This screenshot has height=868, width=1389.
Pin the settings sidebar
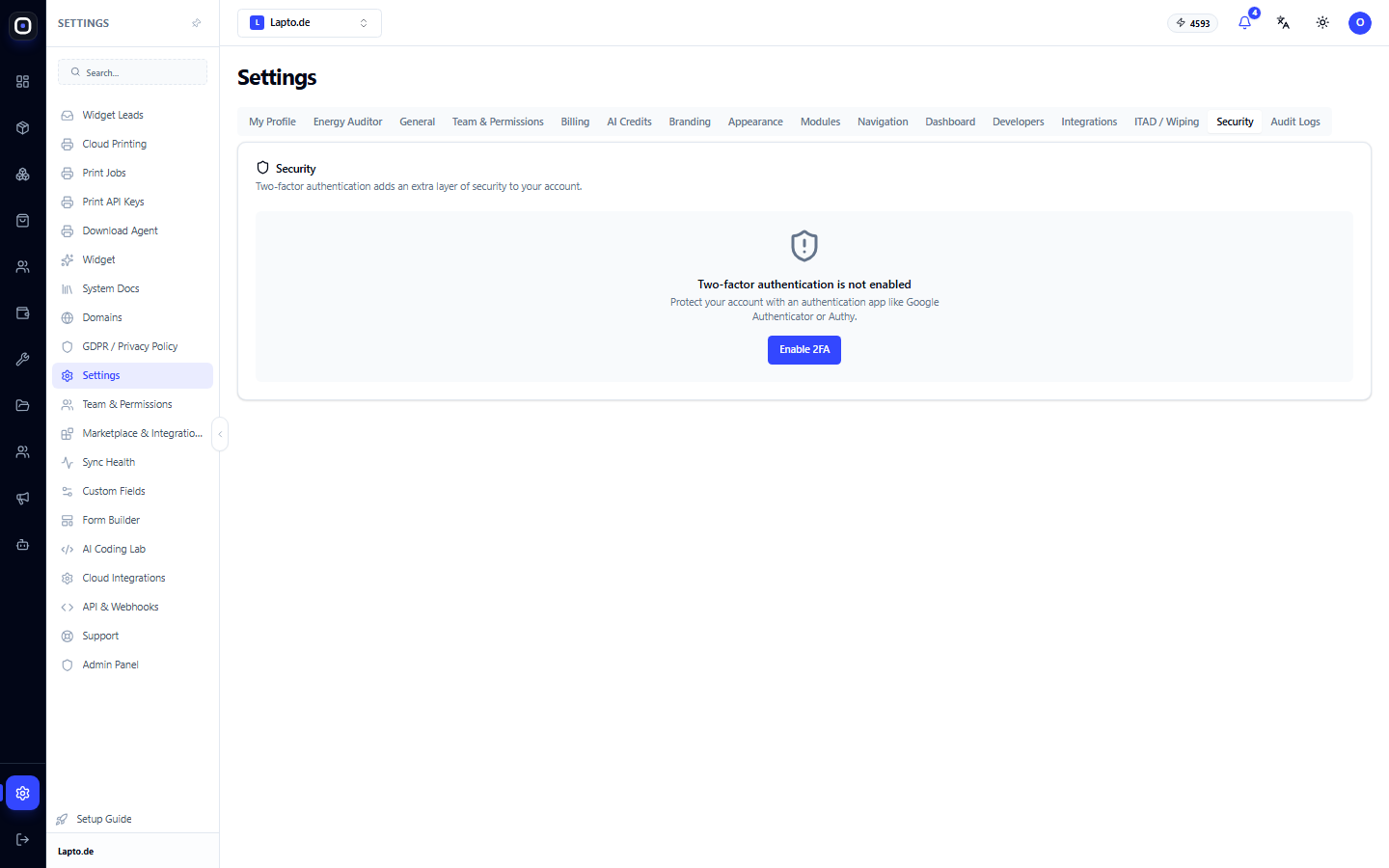197,23
